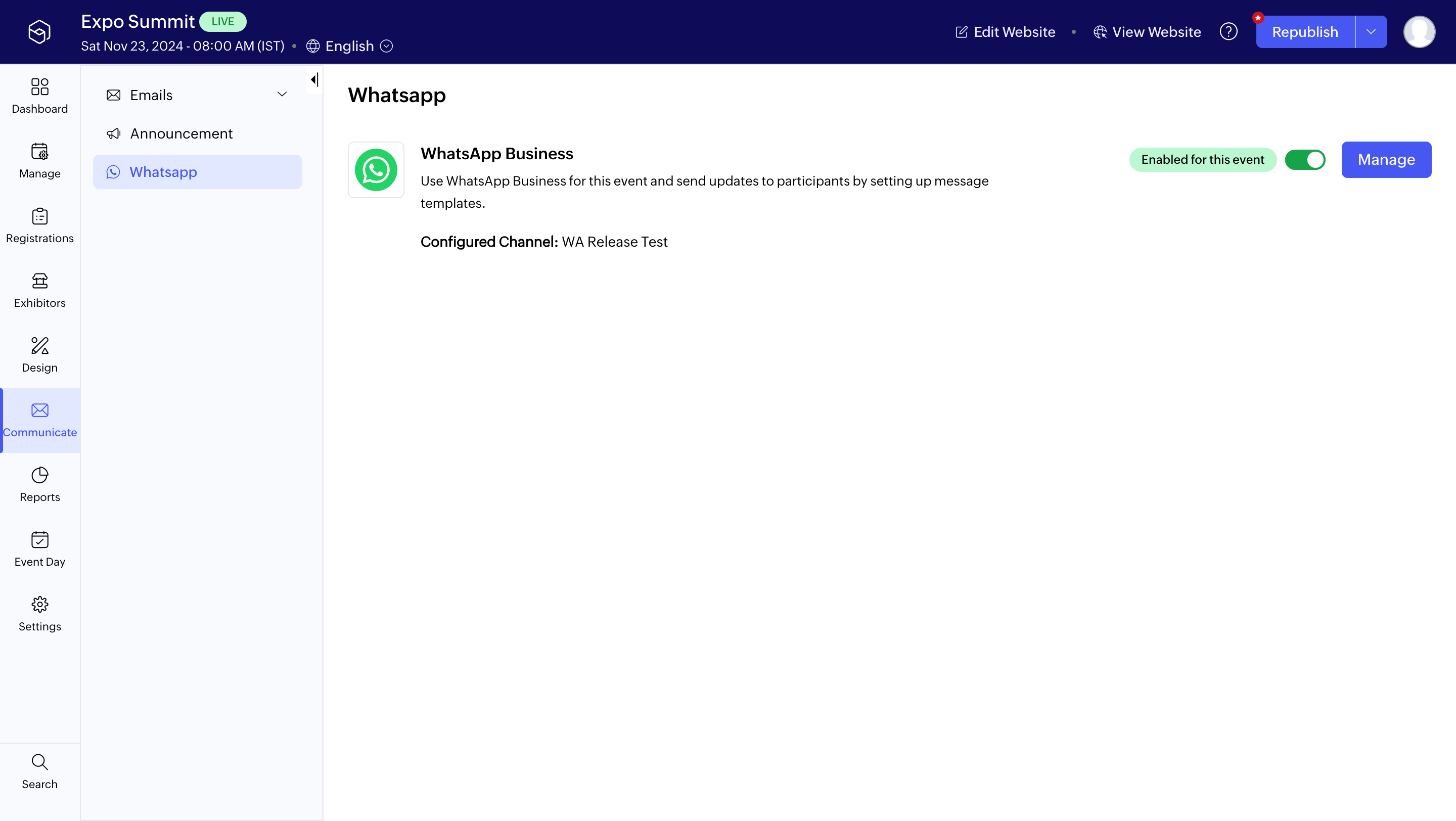This screenshot has height=821, width=1456.
Task: Open the Republish dropdown arrow
Action: pos(1371,32)
